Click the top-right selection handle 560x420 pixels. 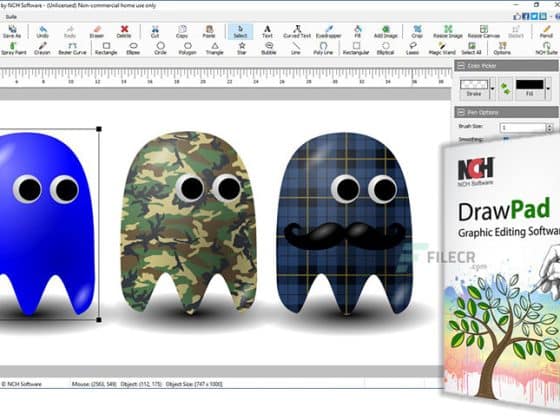(99, 129)
